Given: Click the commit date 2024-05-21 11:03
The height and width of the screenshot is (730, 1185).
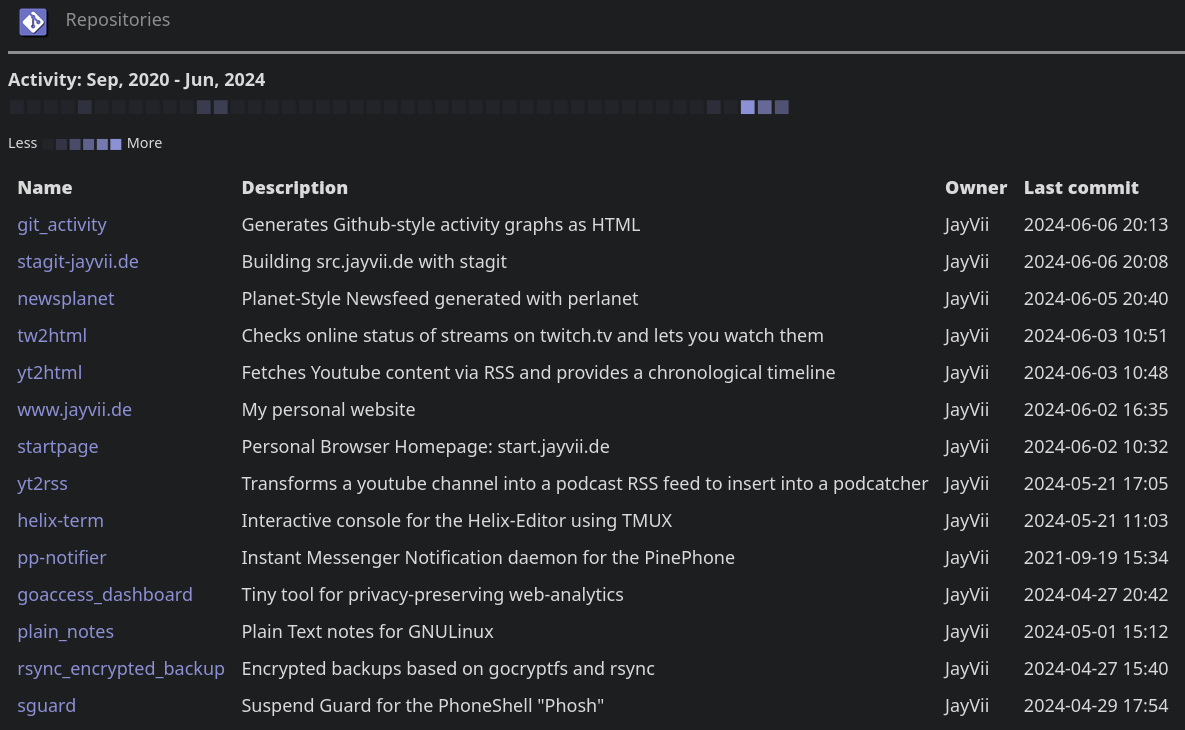Looking at the screenshot, I should click(x=1096, y=521).
